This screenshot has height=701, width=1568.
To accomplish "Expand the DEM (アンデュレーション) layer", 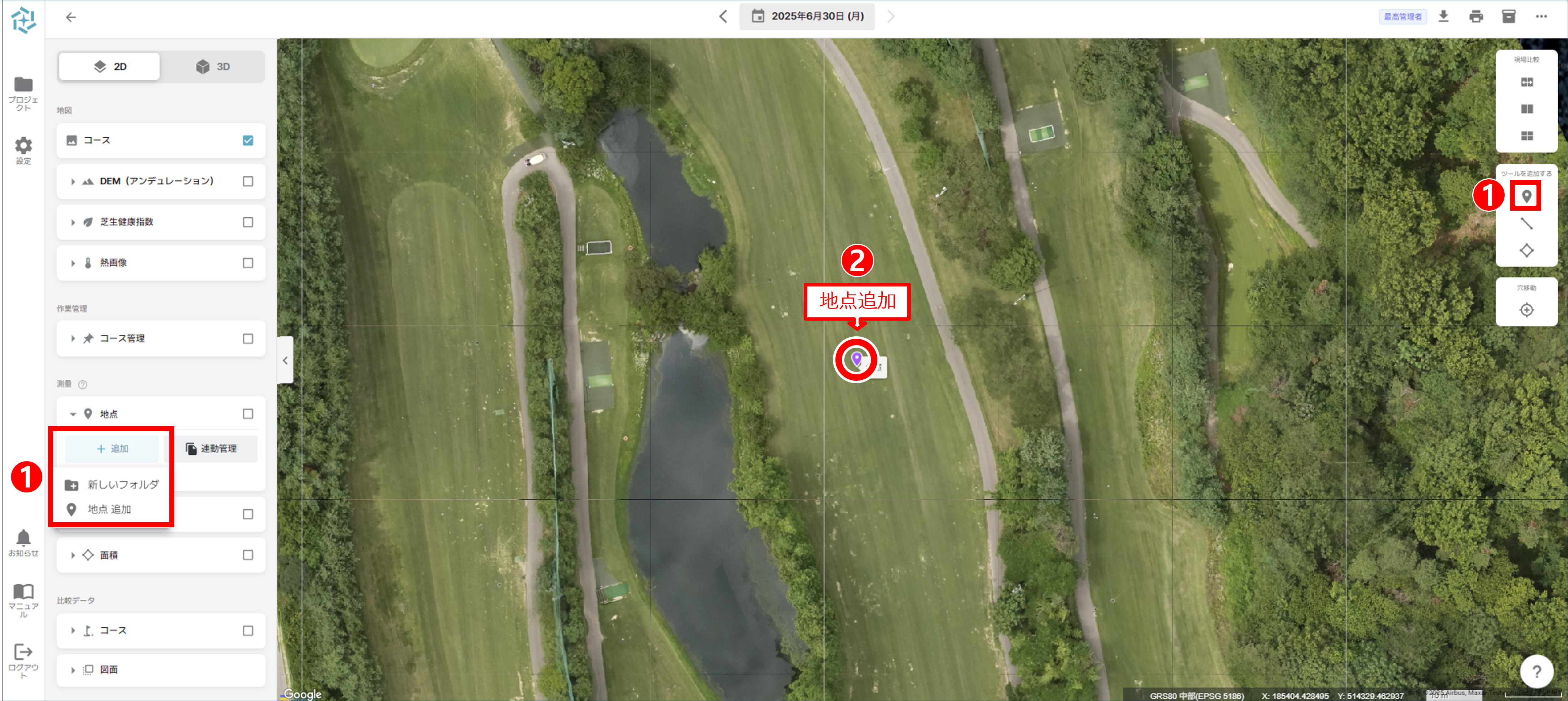I will [73, 181].
